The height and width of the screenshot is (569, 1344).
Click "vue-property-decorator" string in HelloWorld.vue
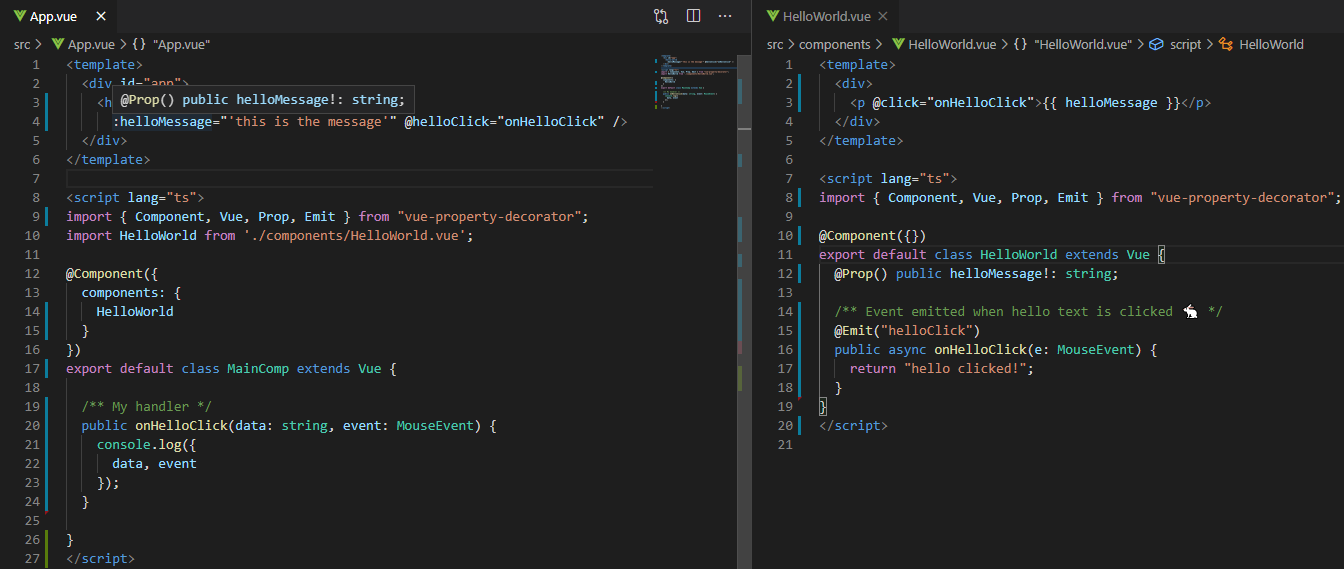tap(1245, 197)
